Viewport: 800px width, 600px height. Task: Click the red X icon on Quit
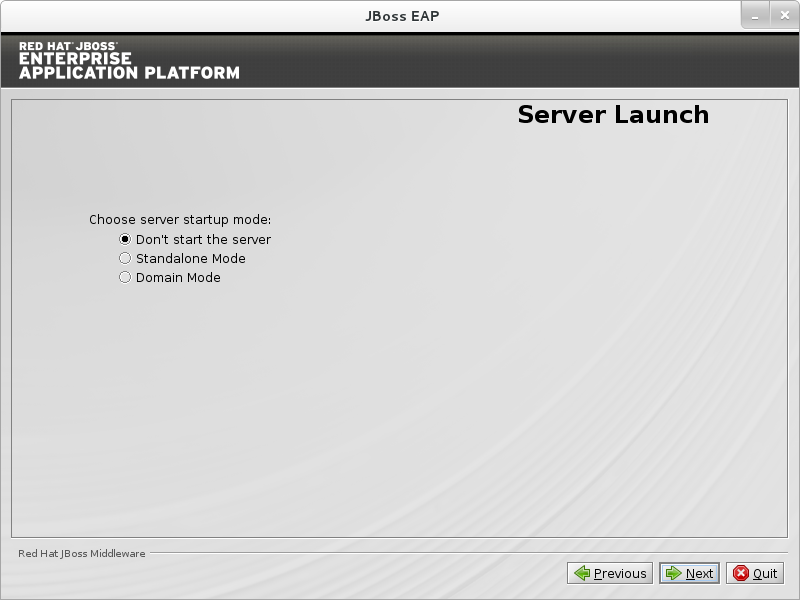(x=741, y=573)
